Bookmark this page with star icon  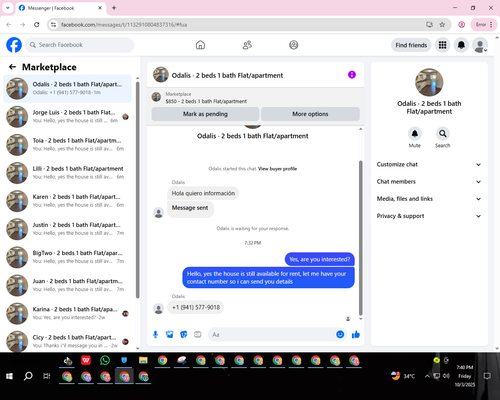(442, 24)
